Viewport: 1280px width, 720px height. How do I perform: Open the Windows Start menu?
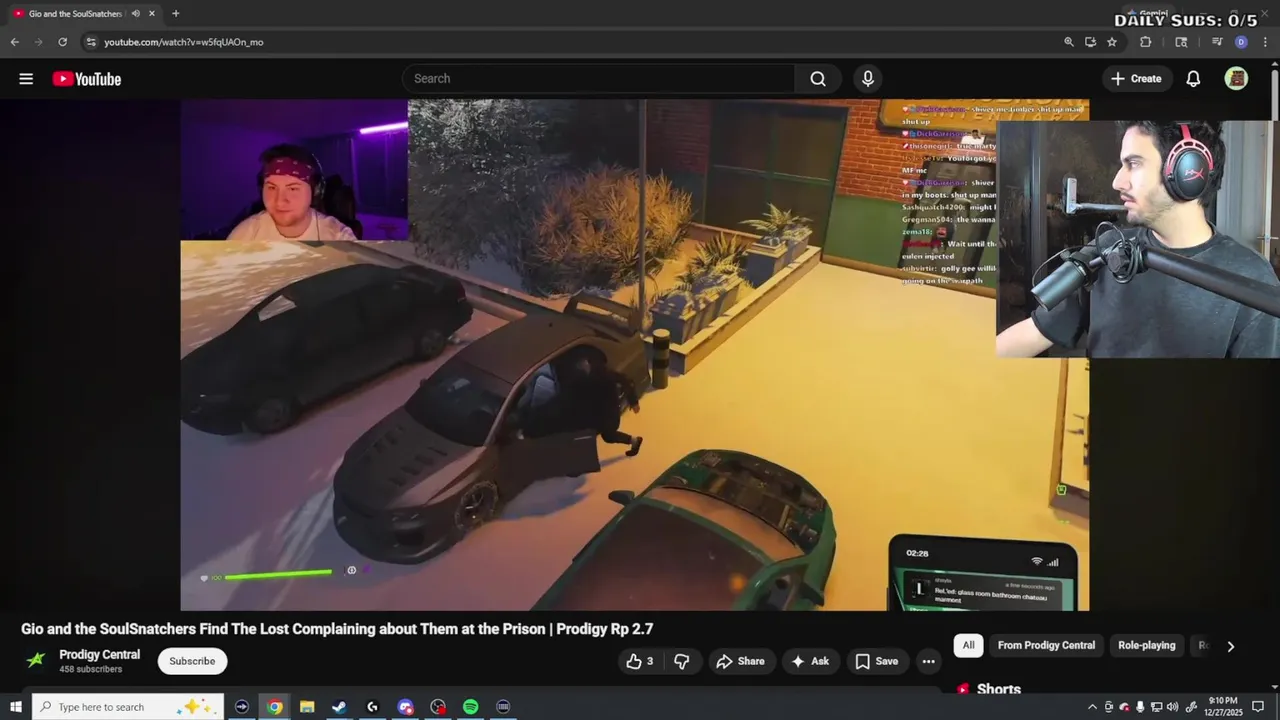click(15, 707)
